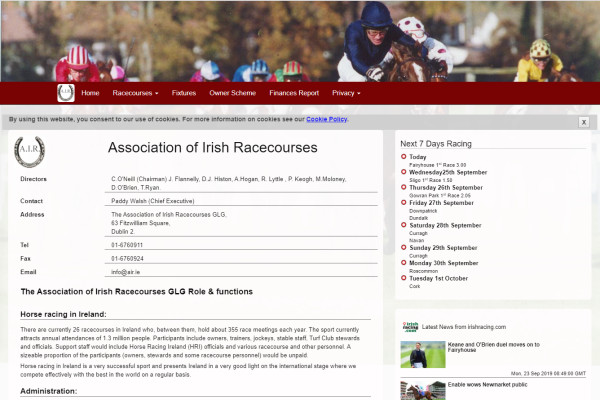Image resolution: width=600 pixels, height=400 pixels.
Task: Click the A.I.R. horseshoe logo in navbar
Action: [66, 93]
